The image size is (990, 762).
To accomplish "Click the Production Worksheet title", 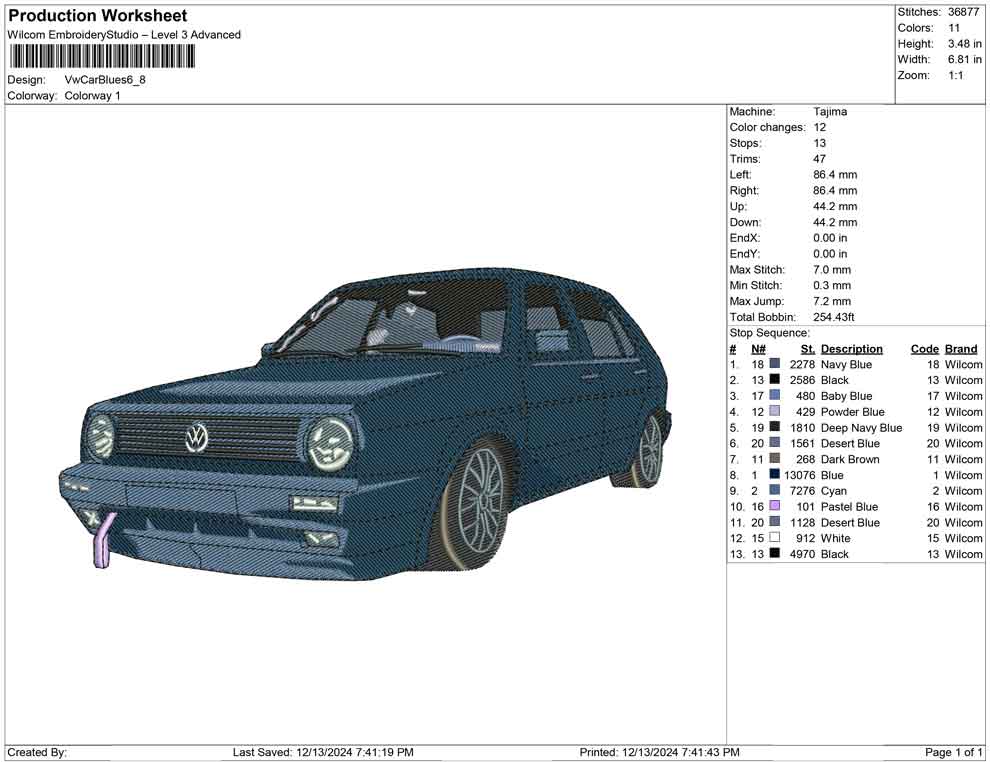I will tap(96, 16).
